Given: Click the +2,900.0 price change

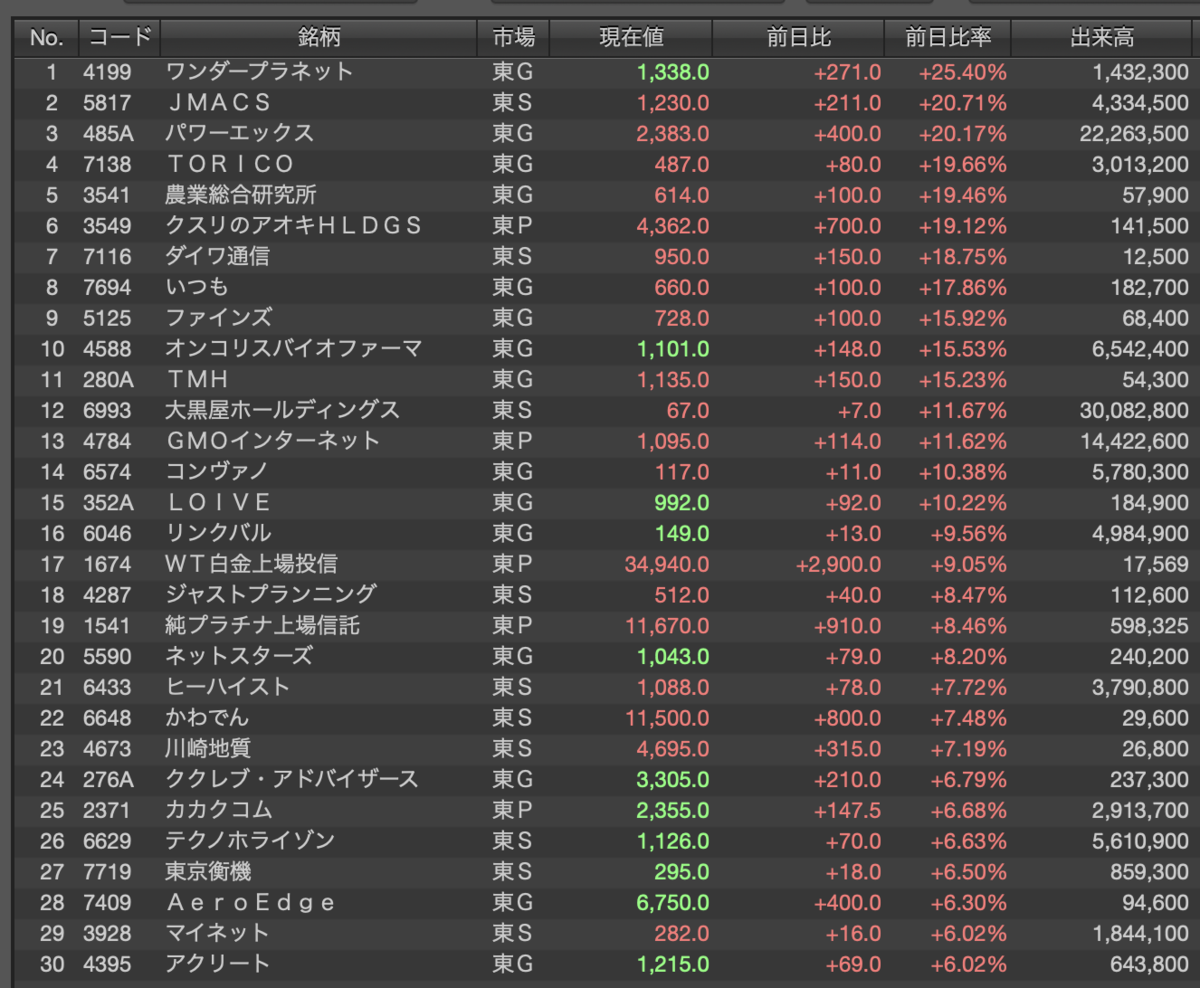Looking at the screenshot, I should click(x=839, y=564).
